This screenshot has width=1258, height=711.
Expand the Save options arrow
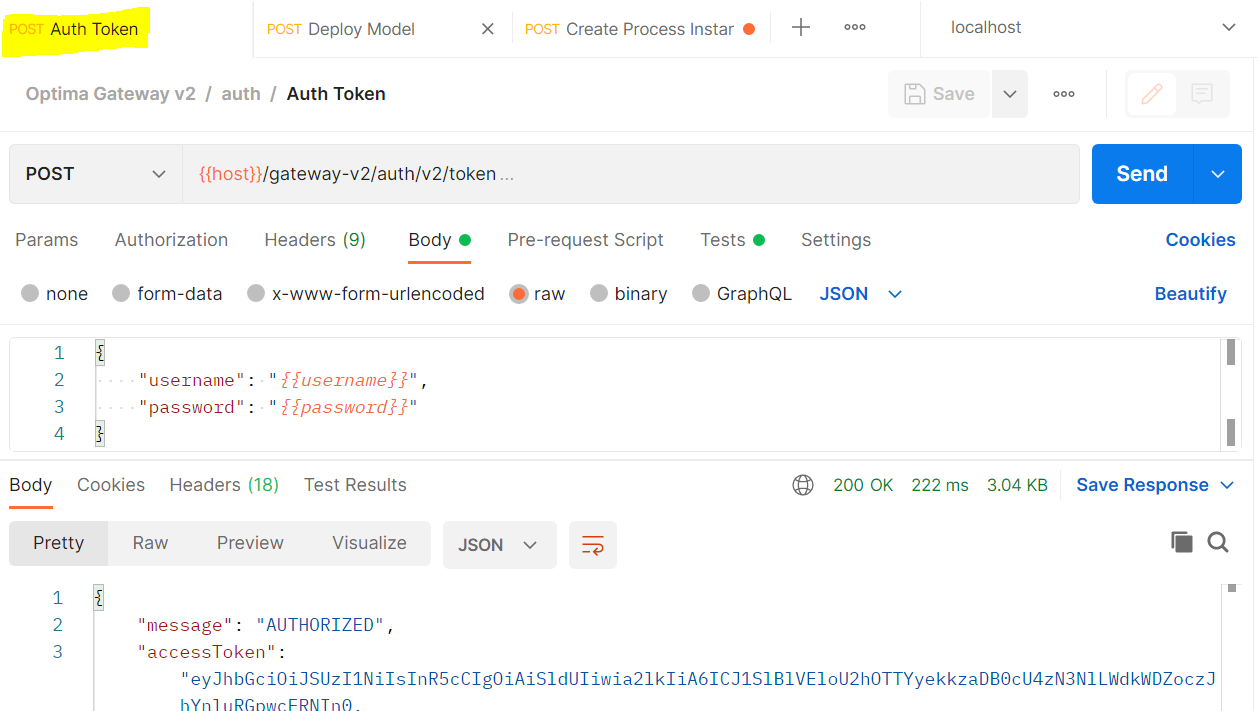click(x=1010, y=94)
